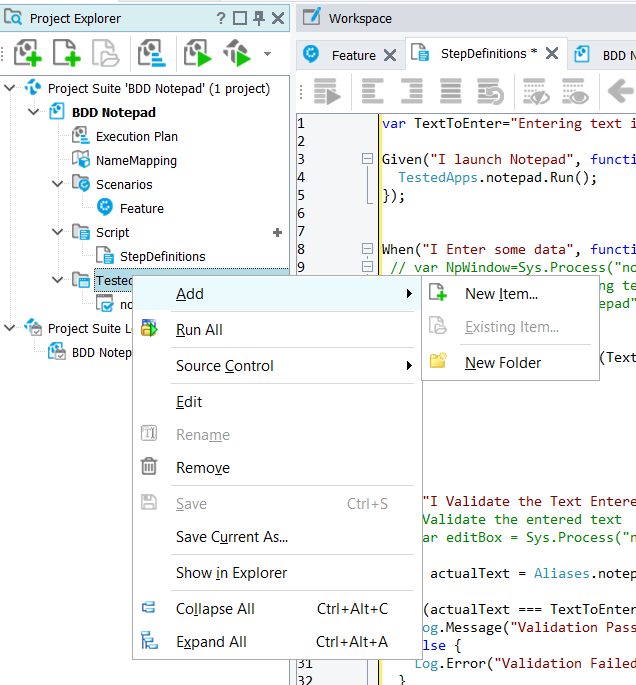Click the wrap lines editor toolbar icon
636x685 pixels.
491,91
